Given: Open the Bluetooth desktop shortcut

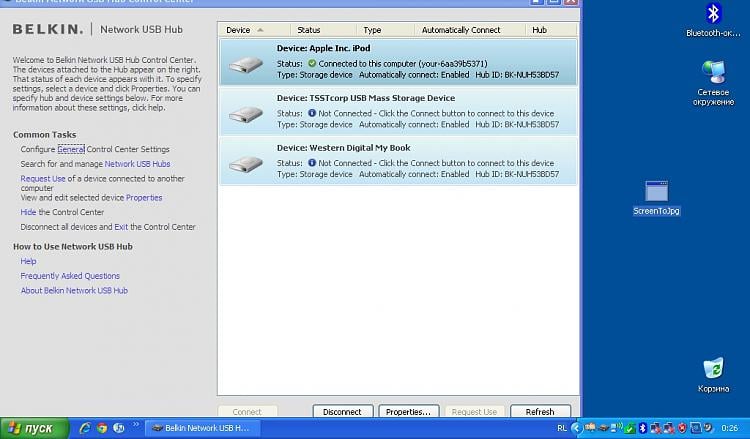Looking at the screenshot, I should point(713,19).
